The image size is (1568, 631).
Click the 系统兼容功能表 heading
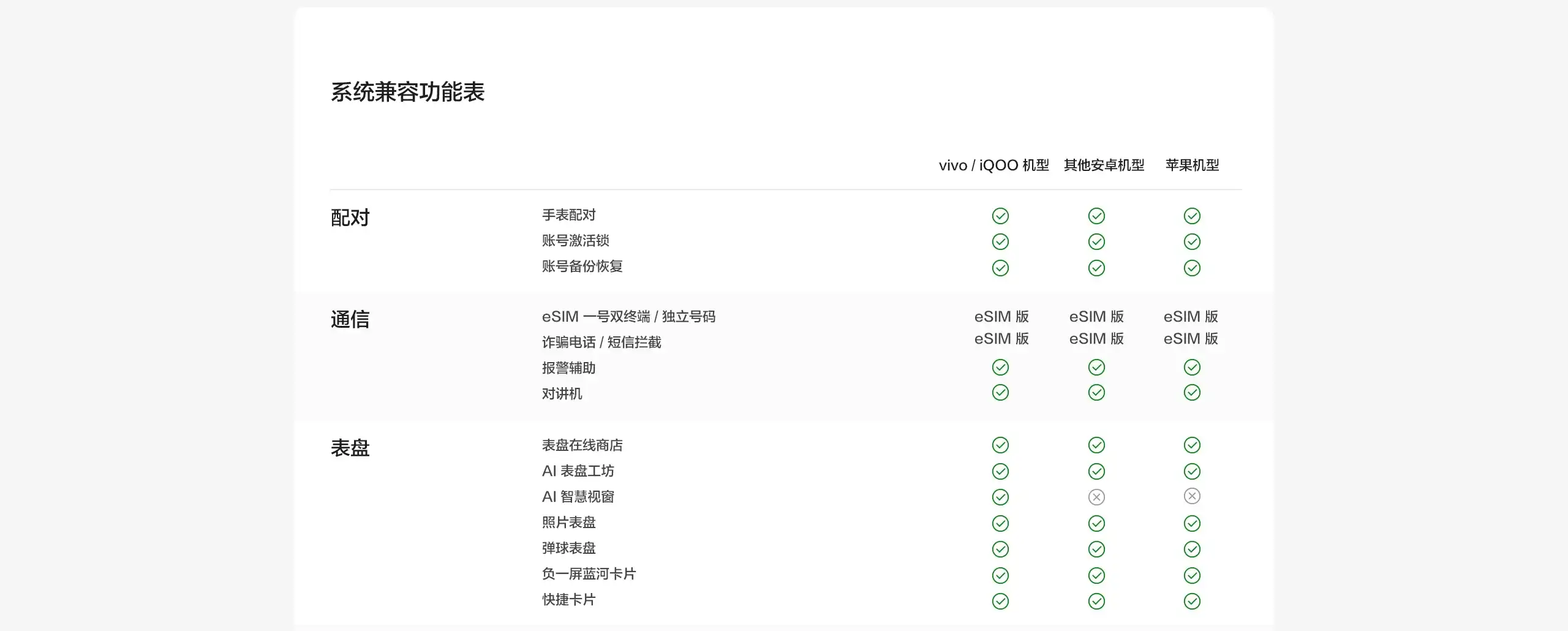tap(407, 93)
